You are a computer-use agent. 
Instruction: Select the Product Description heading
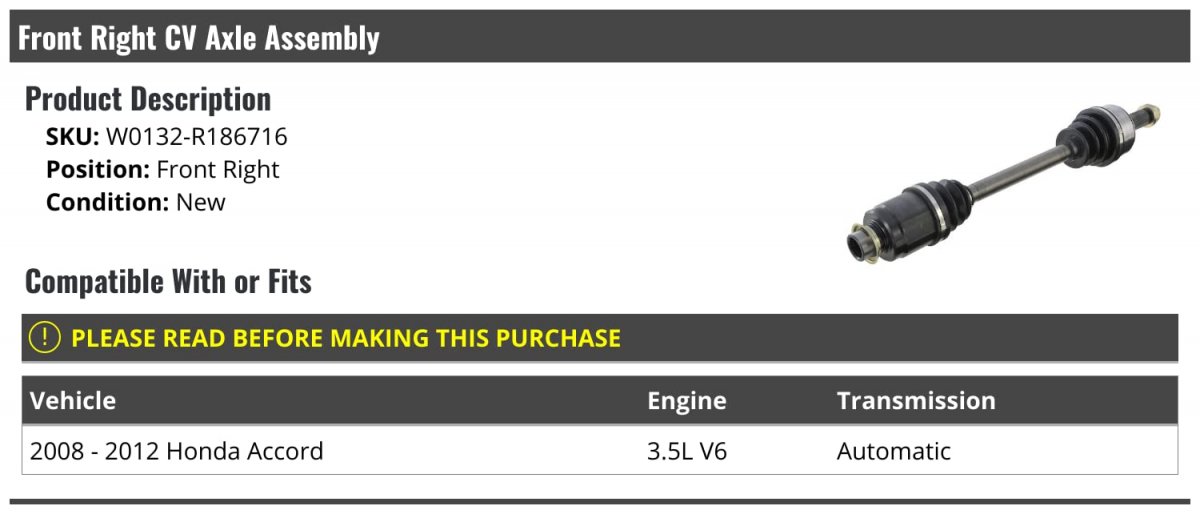(148, 99)
